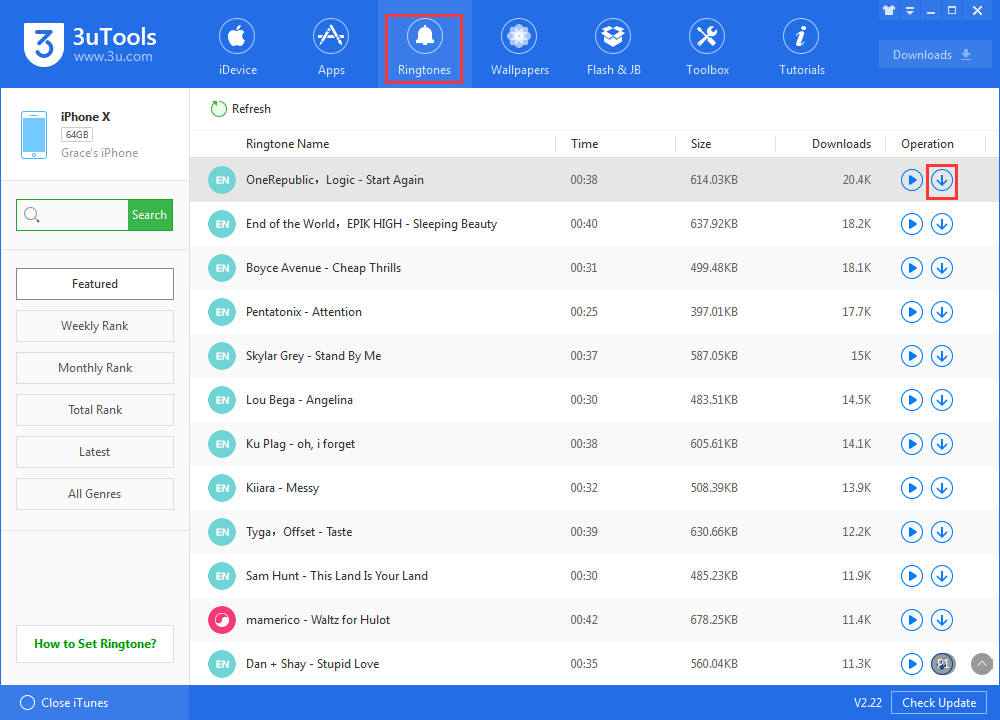The image size is (1000, 720).
Task: Play Dan + Shay Stupid Love
Action: [x=911, y=665]
